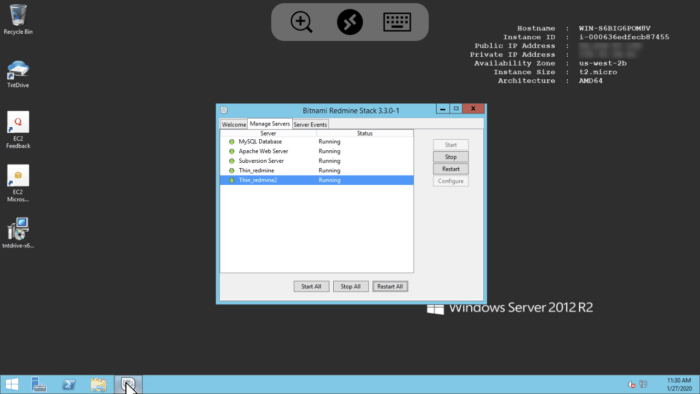Viewport: 700px width, 394px height.
Task: Select the Apache Web Server row
Action: pos(317,151)
